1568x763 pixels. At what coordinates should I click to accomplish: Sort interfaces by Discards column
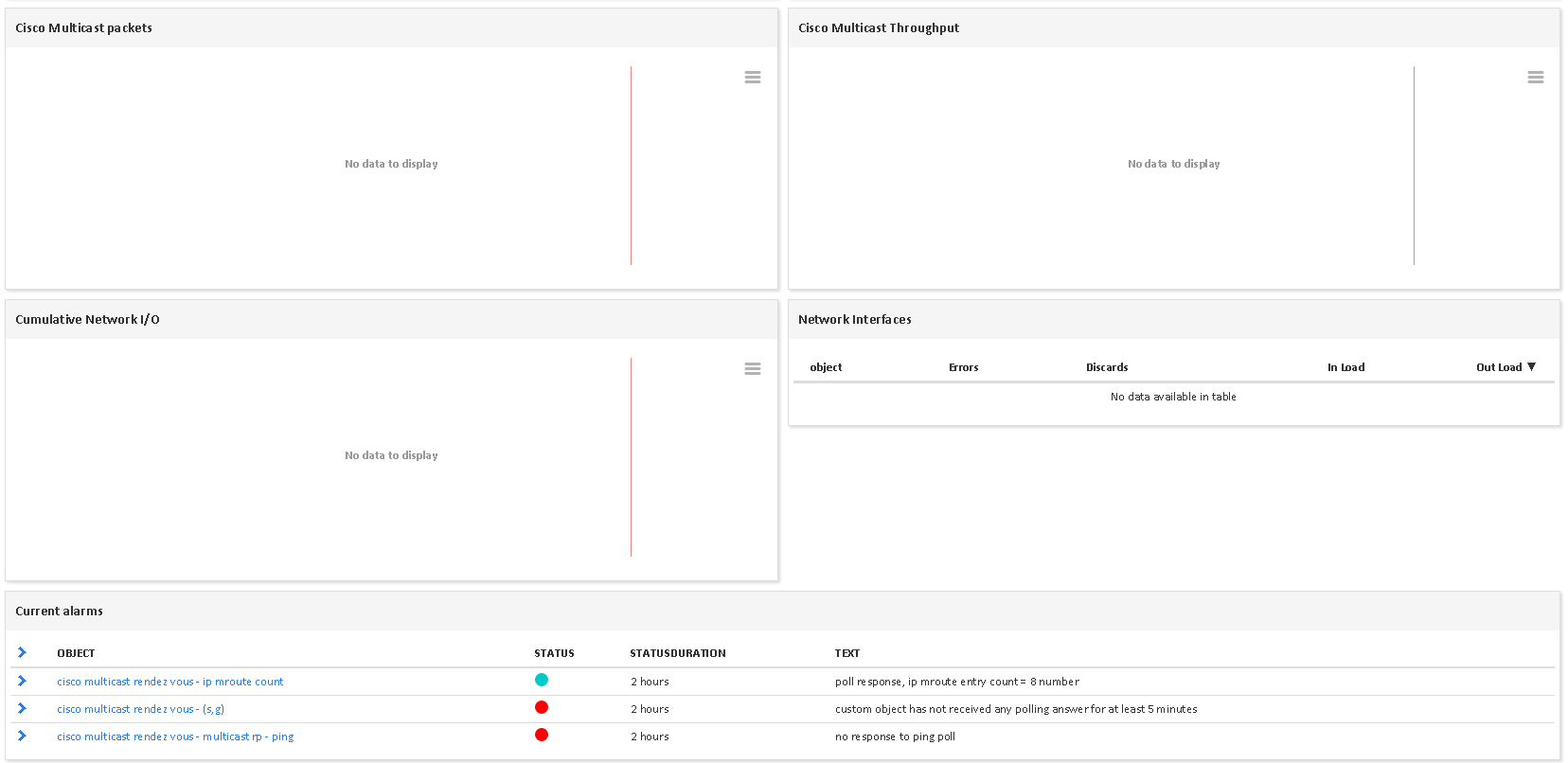(1107, 367)
